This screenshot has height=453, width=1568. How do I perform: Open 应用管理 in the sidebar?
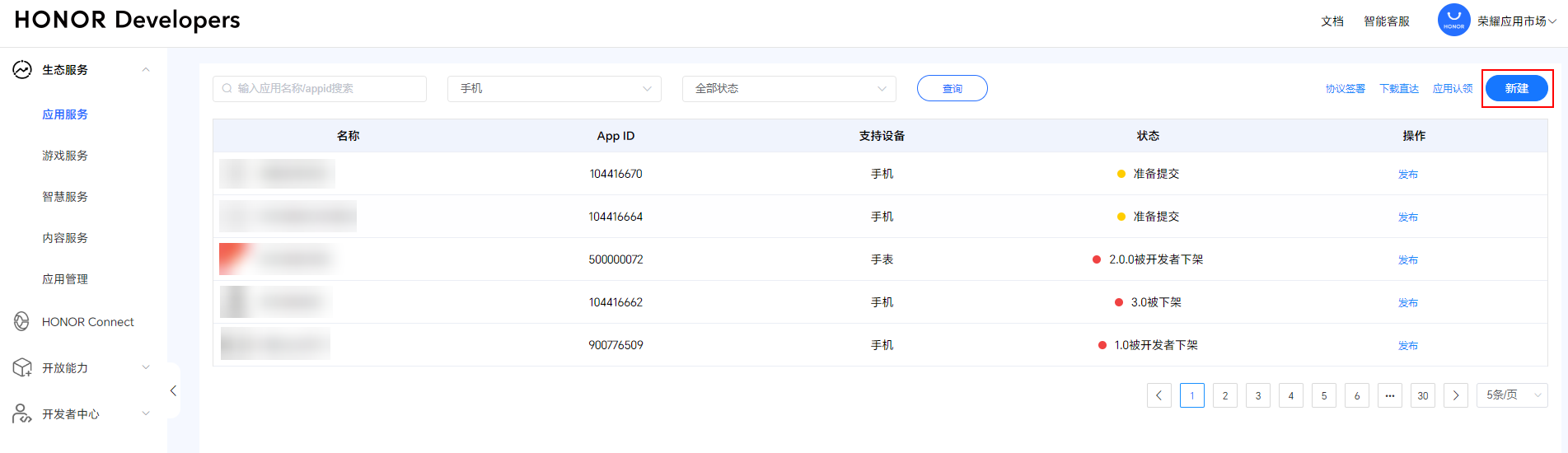tap(65, 279)
